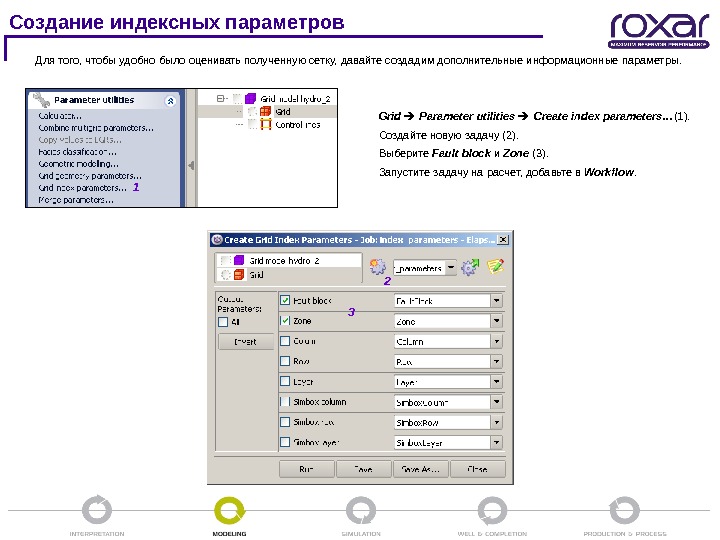Click the Roxar logo
The width and height of the screenshot is (720, 540).
point(659,30)
